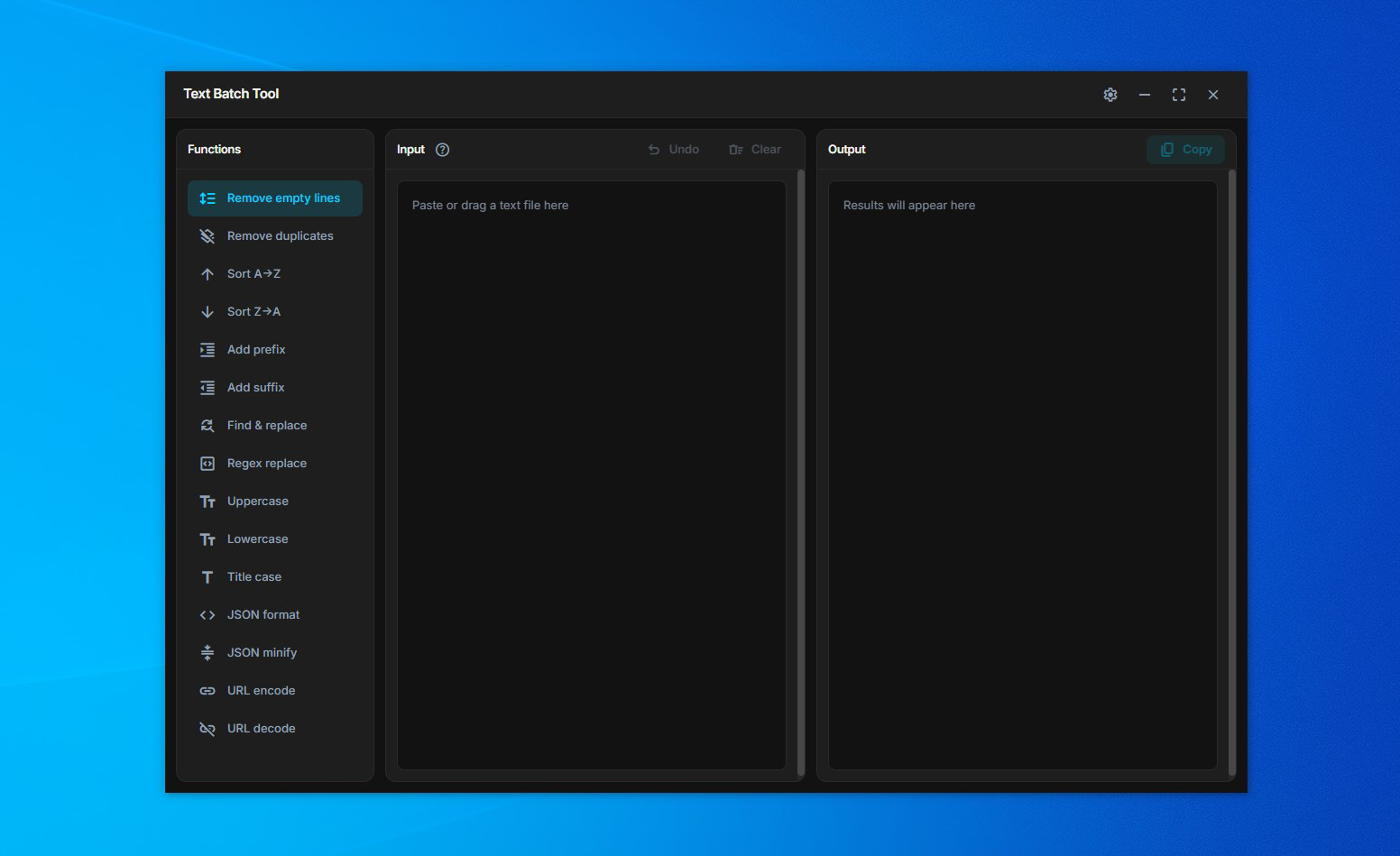
Task: Click the Input panel scrollbar
Action: point(800,474)
